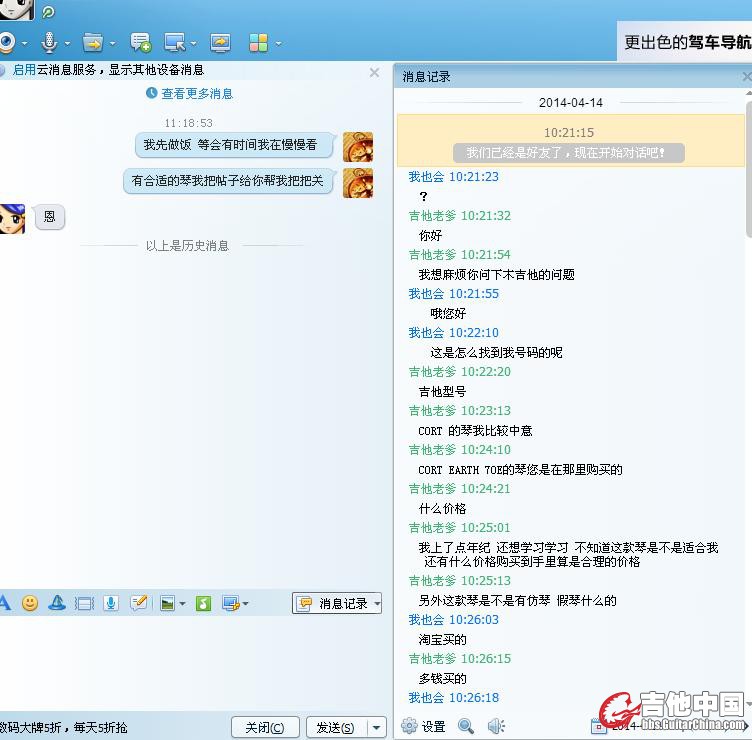Click the magic hat expression icon
Viewport: 752px width, 740px height.
click(x=57, y=603)
